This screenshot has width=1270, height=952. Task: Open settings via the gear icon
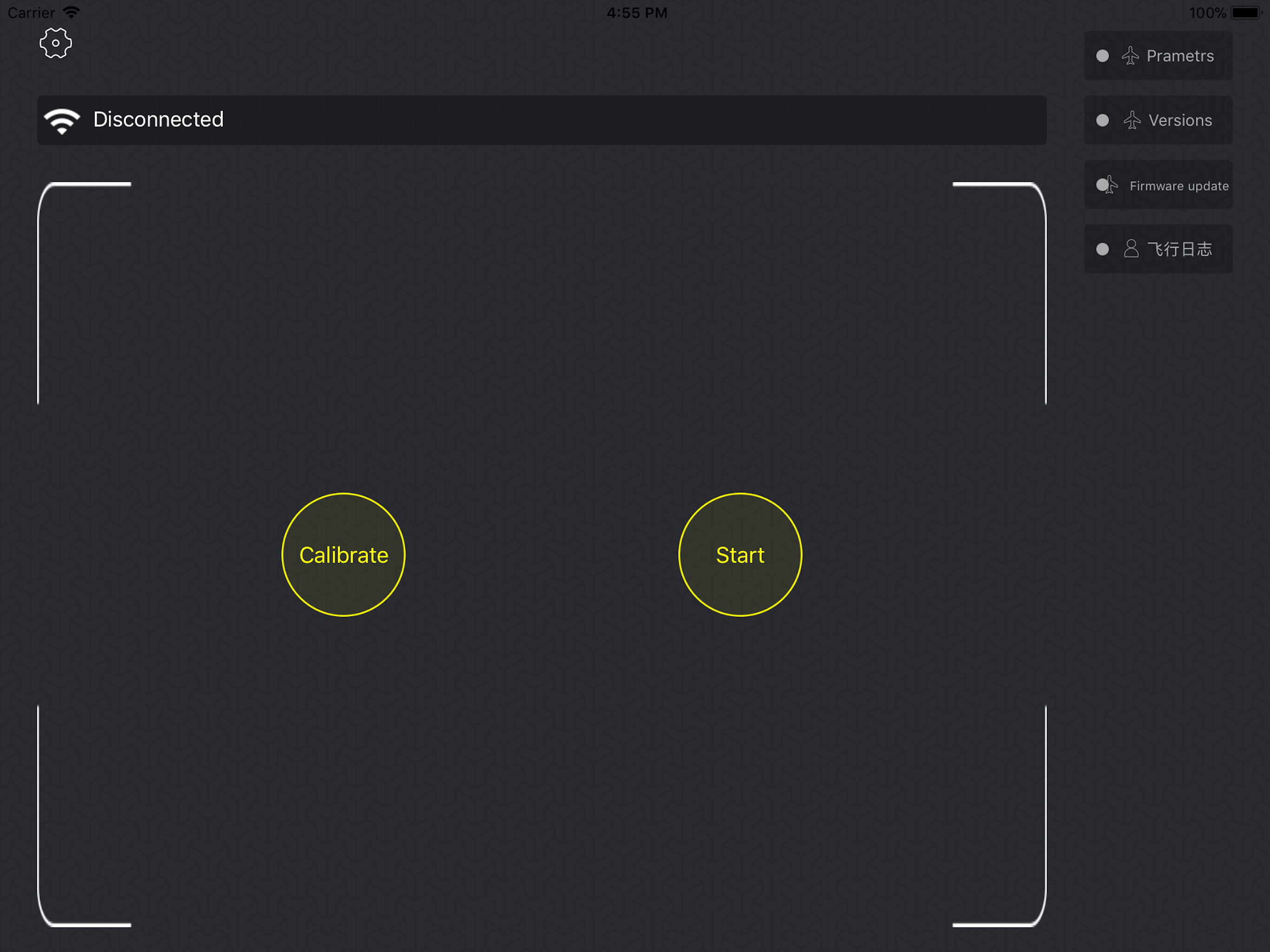click(x=56, y=43)
